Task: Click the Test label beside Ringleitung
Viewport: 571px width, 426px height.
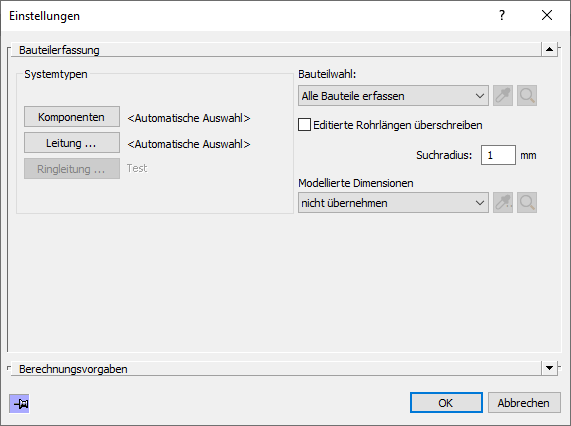Action: pyautogui.click(x=137, y=168)
